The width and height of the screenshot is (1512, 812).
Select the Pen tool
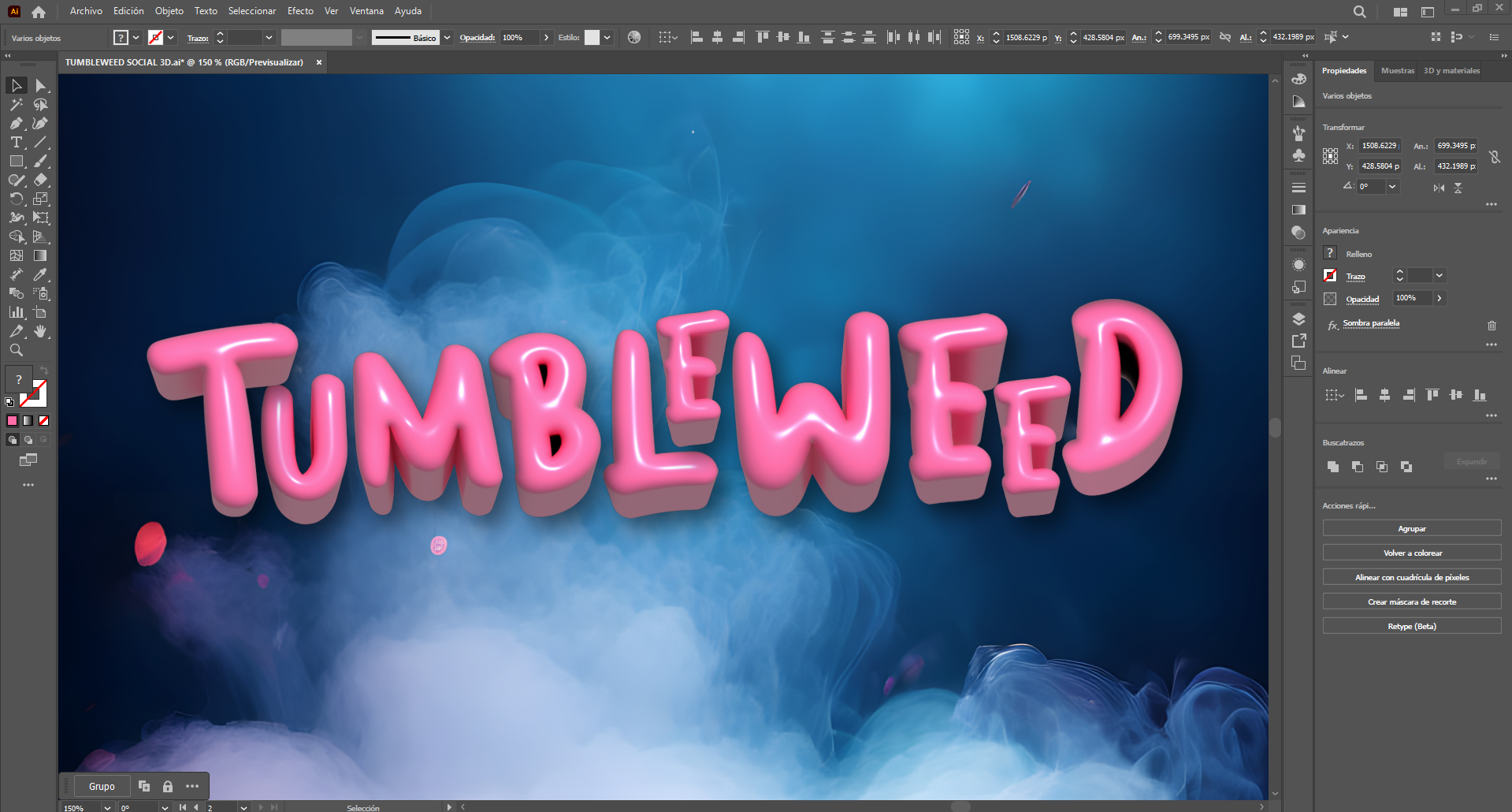click(16, 123)
